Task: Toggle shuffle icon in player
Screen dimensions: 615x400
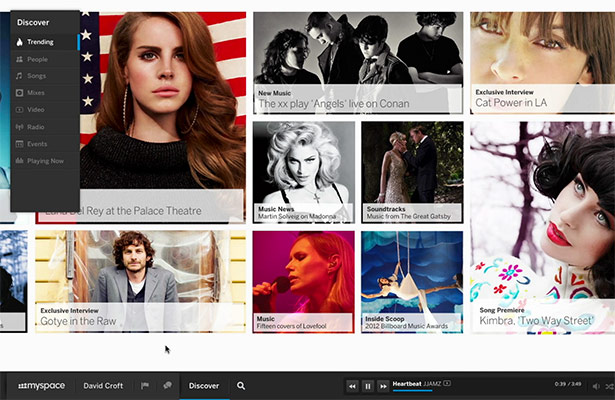Action: 610,386
